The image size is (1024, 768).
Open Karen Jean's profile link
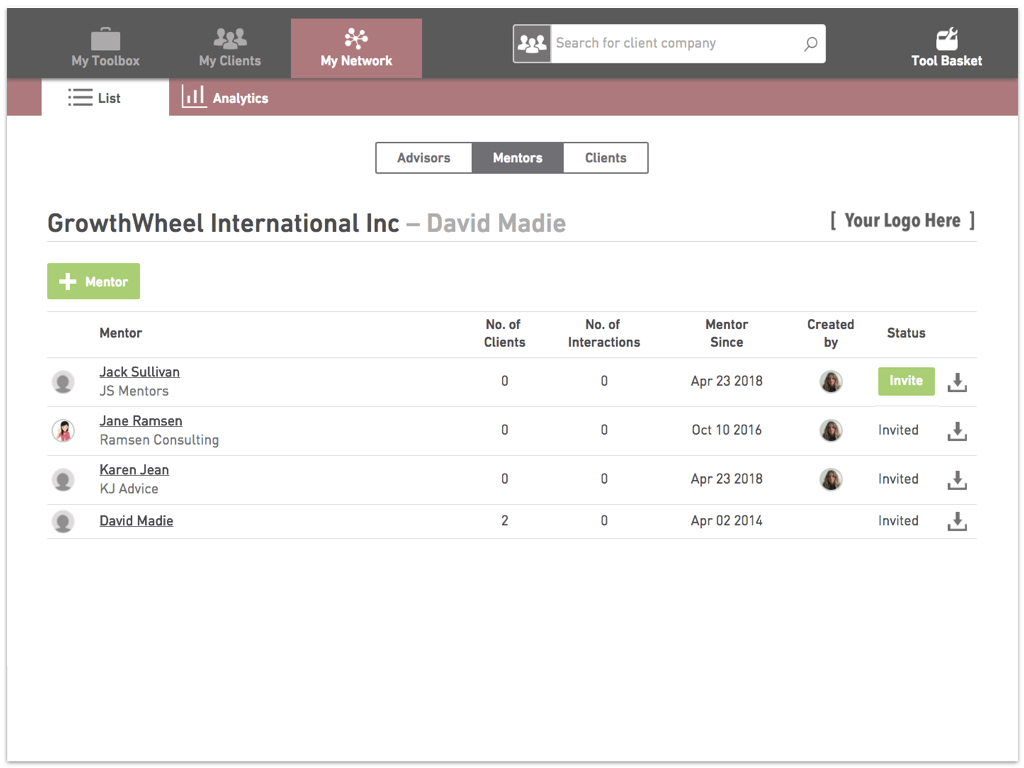pos(134,470)
